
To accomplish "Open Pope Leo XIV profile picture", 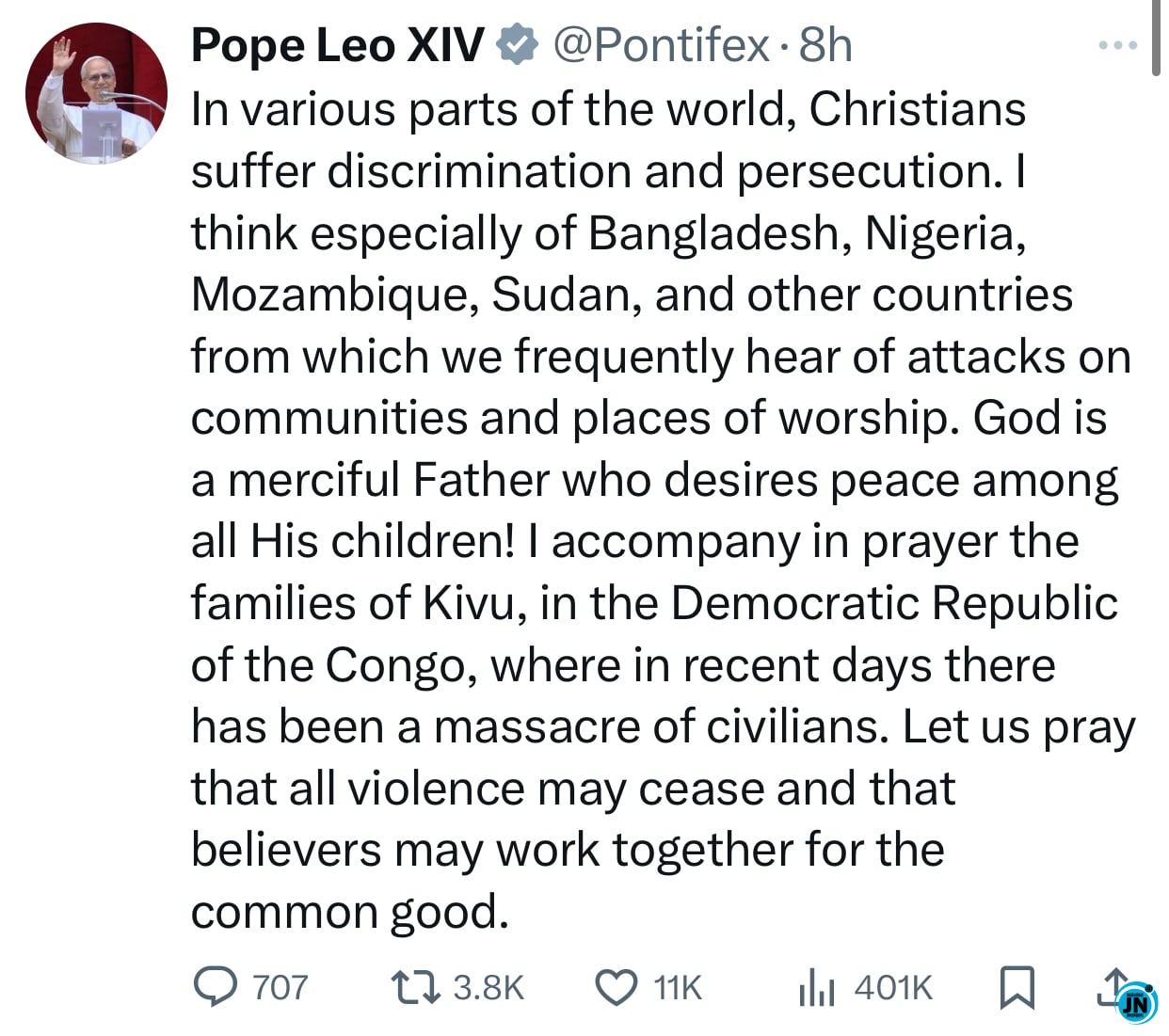I will pos(96,94).
